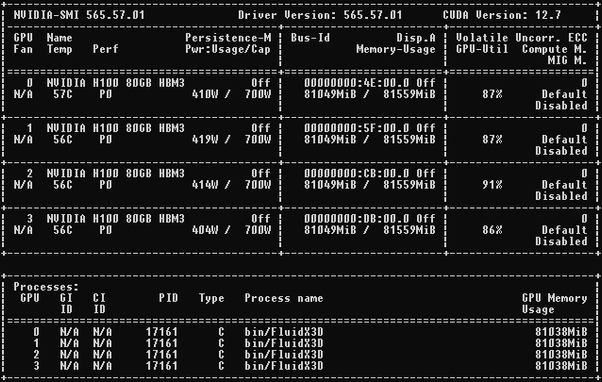Click the MIG M. header text
The height and width of the screenshot is (382, 602).
coord(567,60)
